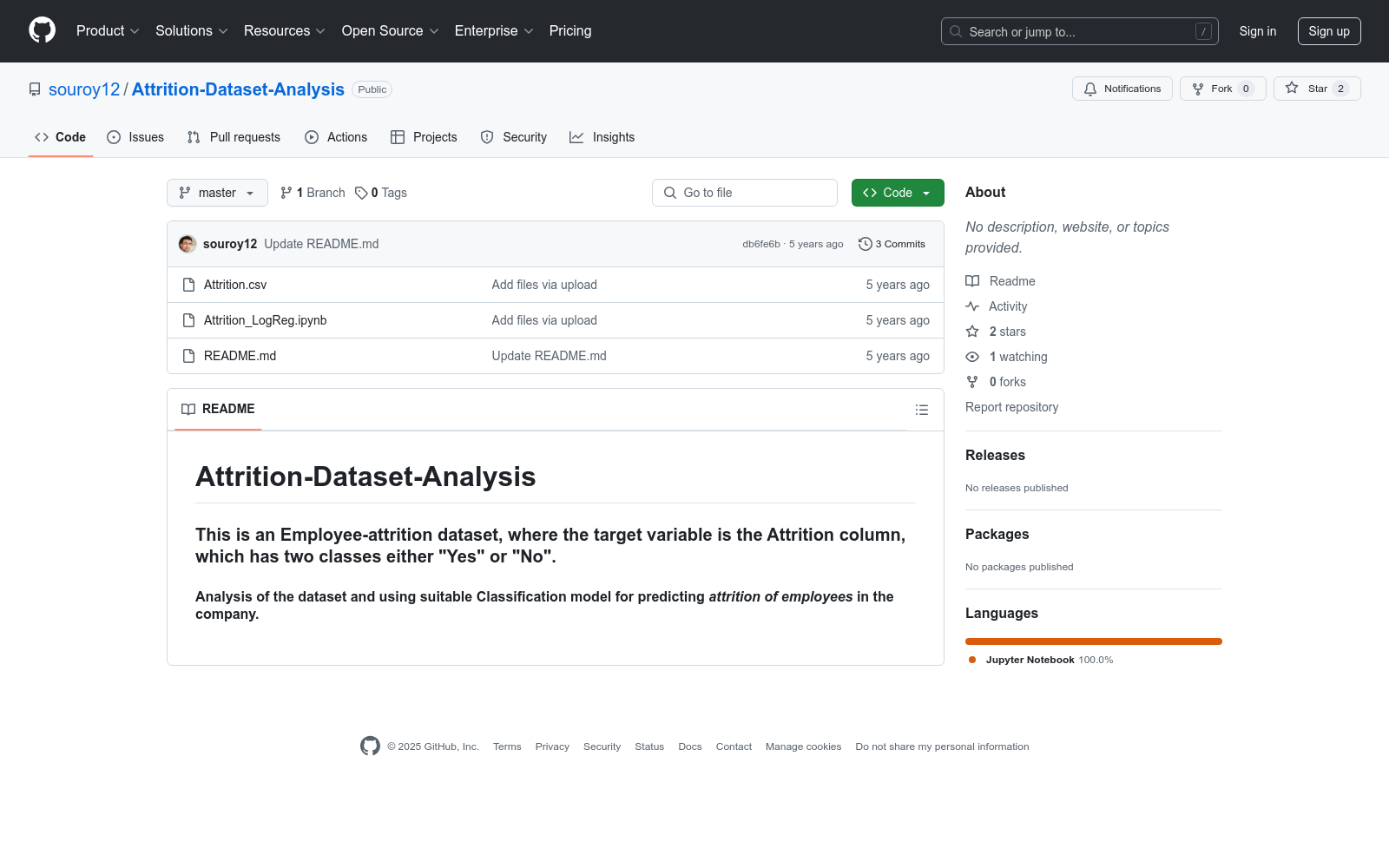Click the Fork icon

pos(1198,89)
